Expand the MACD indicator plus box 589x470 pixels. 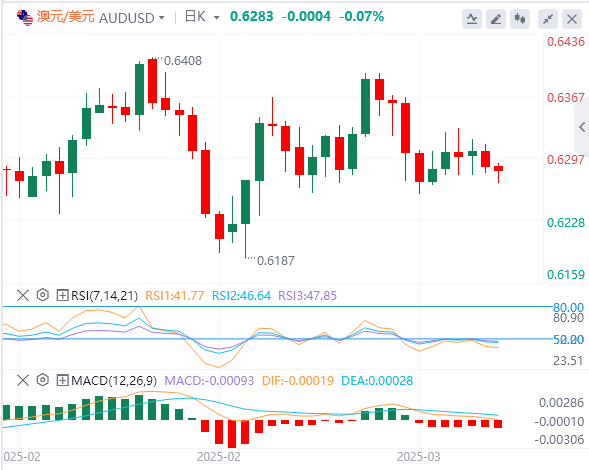click(62, 381)
